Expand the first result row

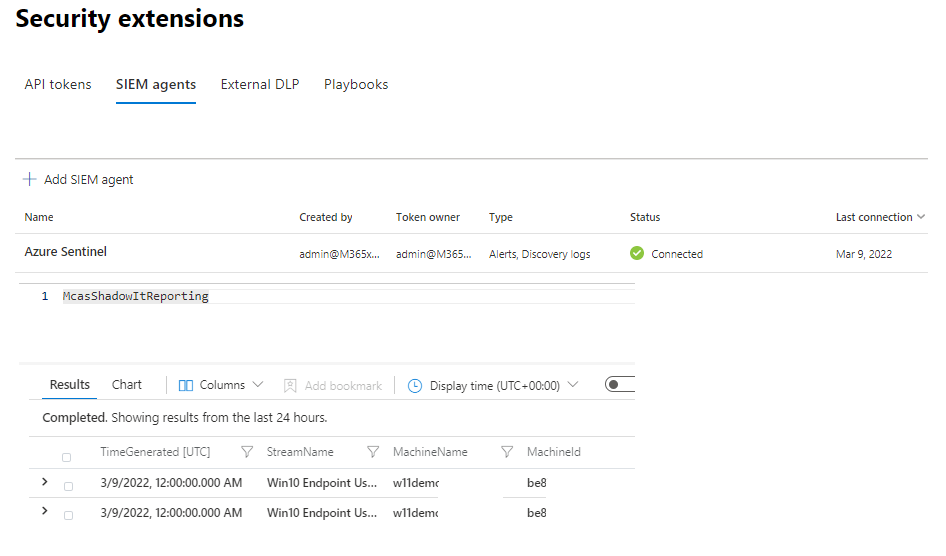[x=44, y=483]
